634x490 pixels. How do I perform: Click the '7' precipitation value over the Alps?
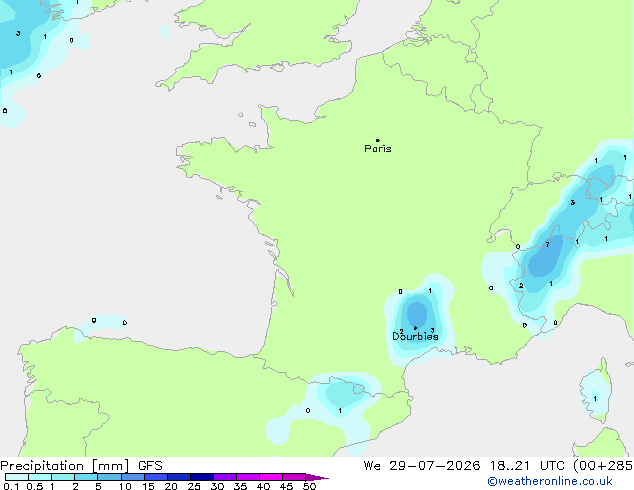tap(547, 245)
